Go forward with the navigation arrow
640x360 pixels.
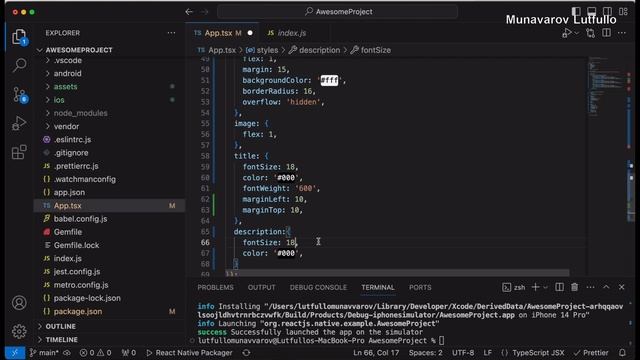pyautogui.click(x=204, y=12)
